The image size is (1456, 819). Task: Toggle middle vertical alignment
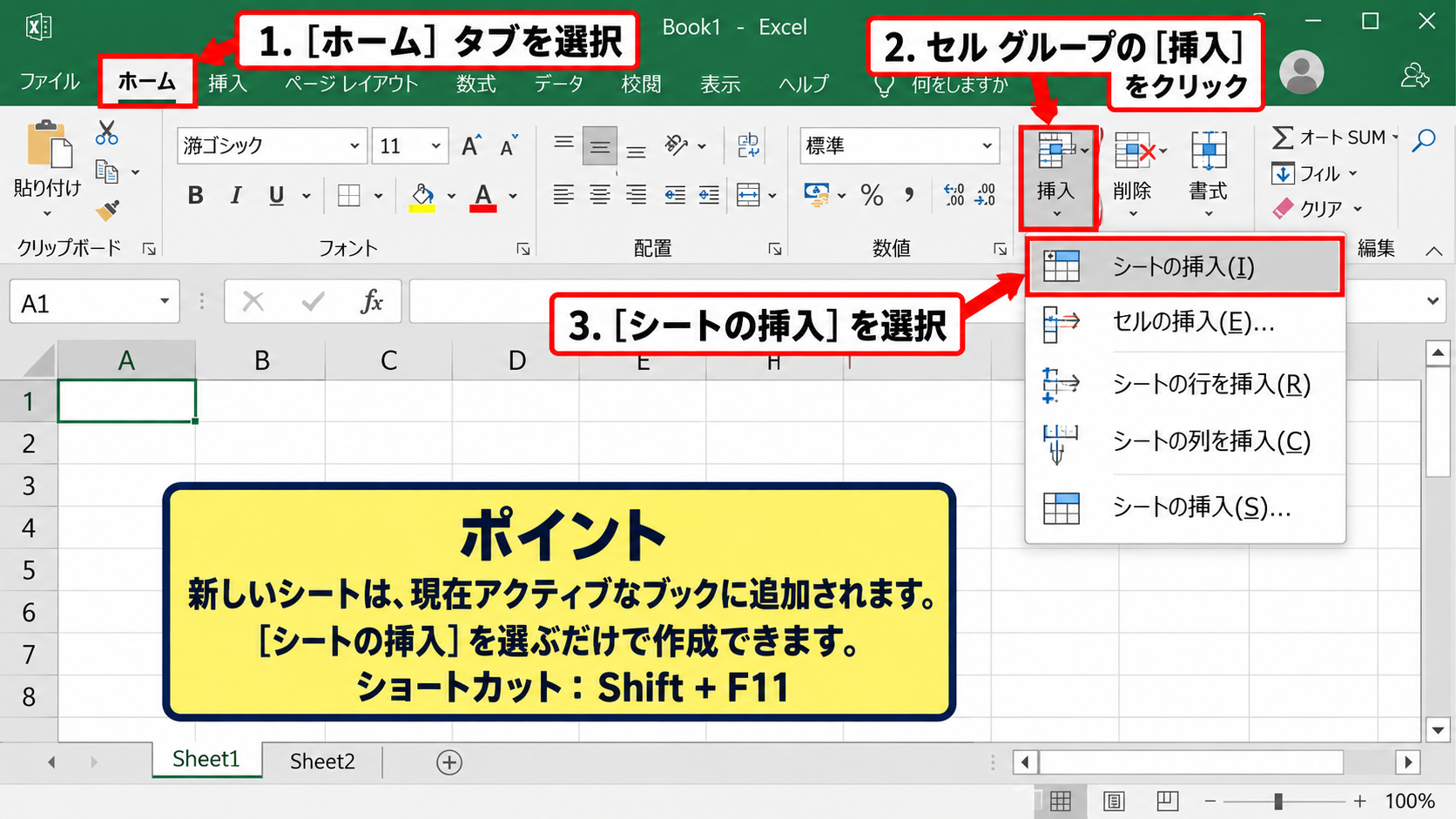[x=600, y=145]
